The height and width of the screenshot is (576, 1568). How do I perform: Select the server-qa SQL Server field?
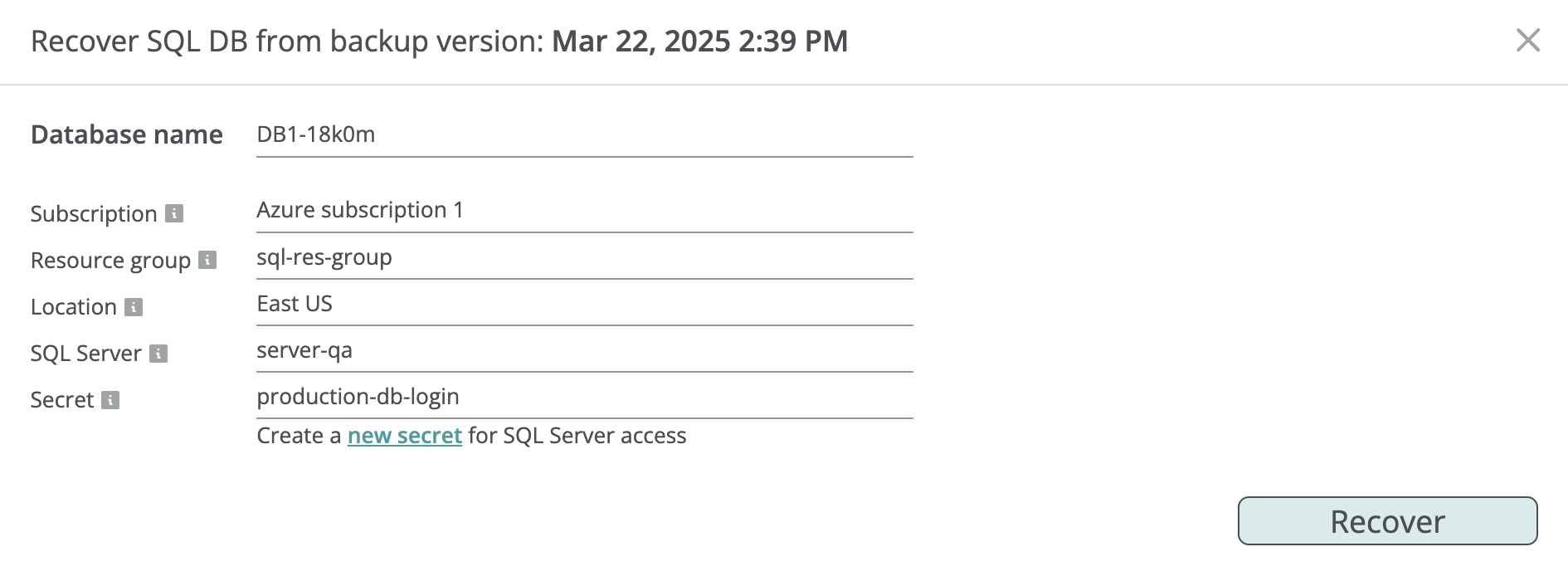(x=584, y=350)
